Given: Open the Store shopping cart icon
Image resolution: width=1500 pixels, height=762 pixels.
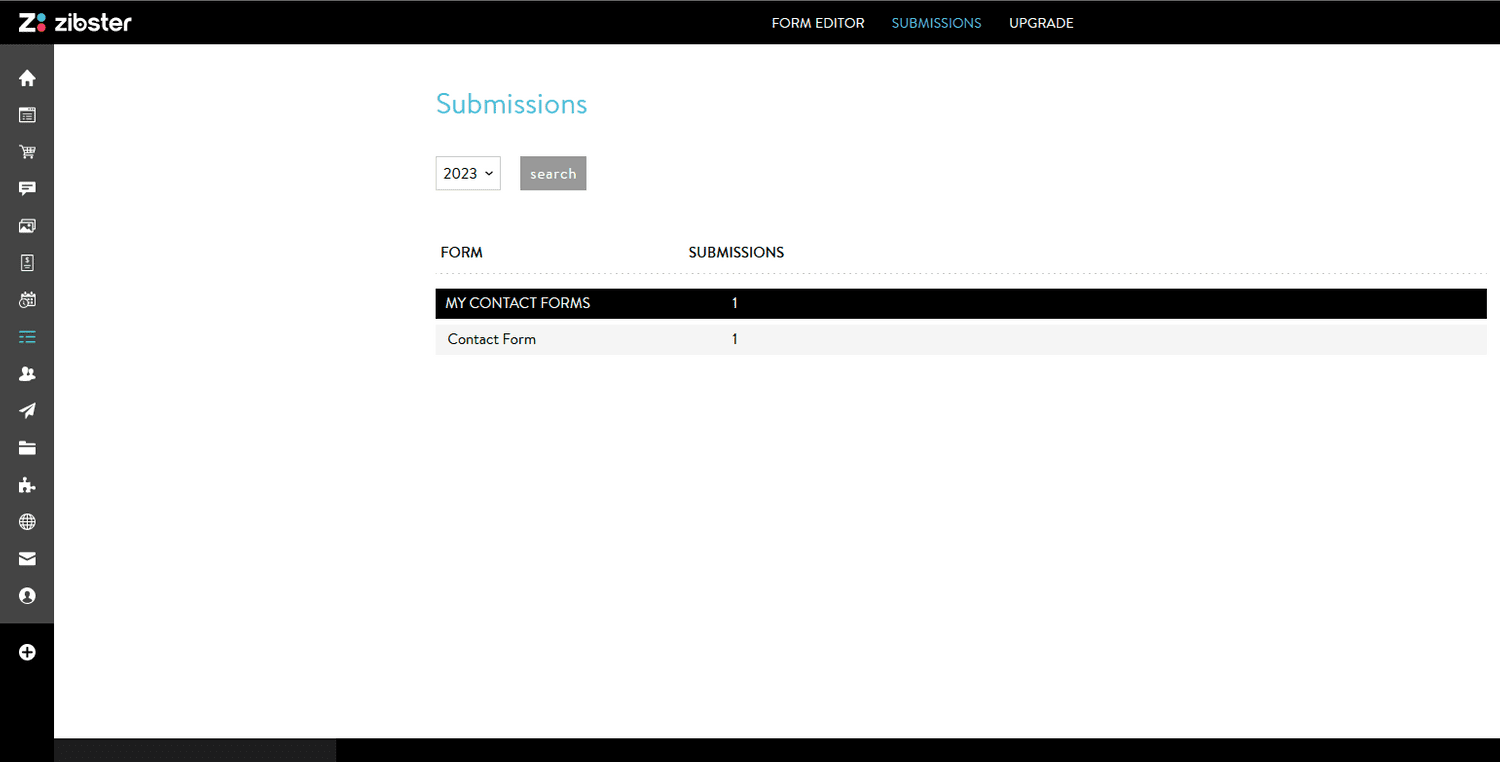Looking at the screenshot, I should 27,151.
